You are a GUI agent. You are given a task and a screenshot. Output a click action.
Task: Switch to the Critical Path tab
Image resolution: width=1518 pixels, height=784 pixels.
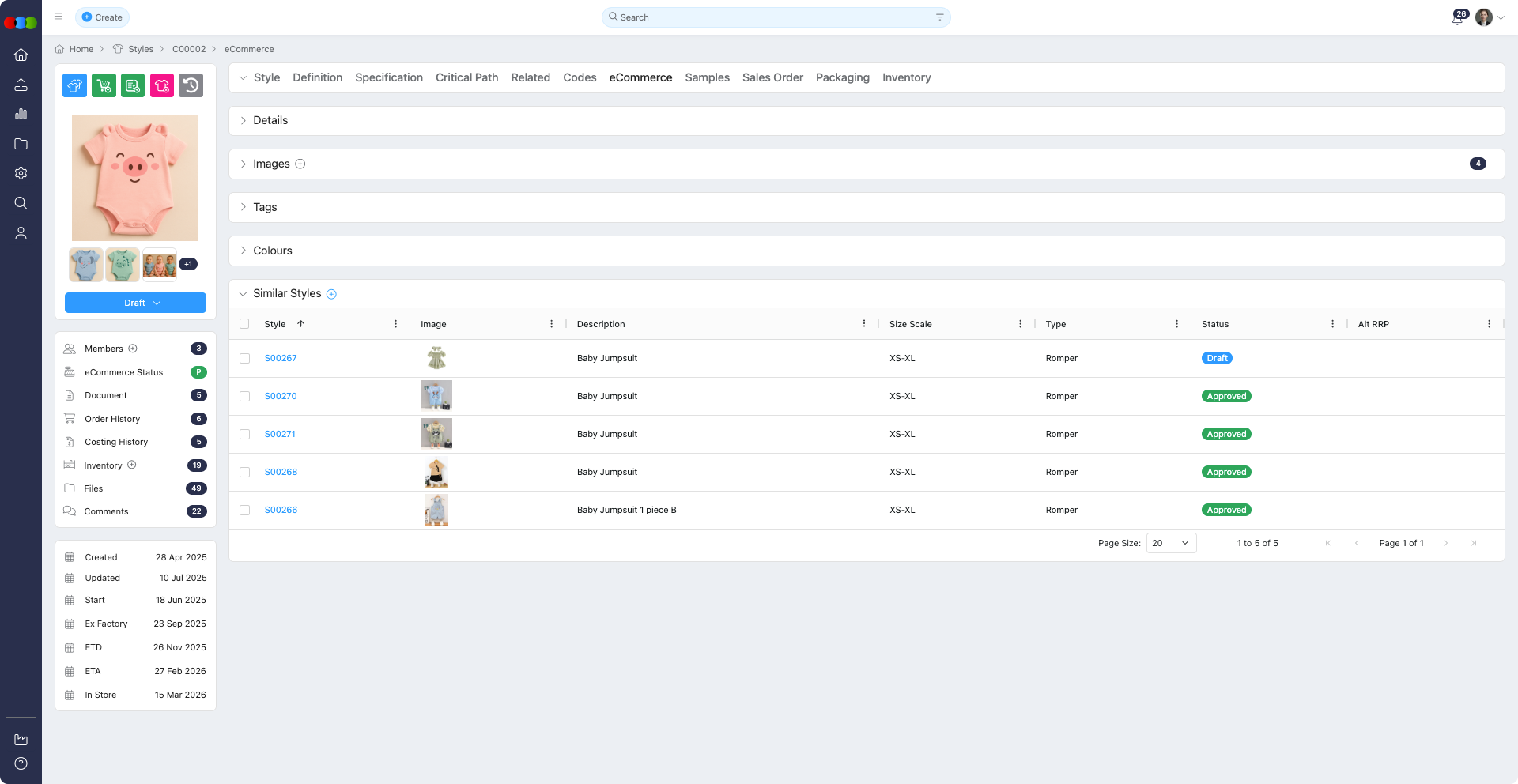(466, 77)
